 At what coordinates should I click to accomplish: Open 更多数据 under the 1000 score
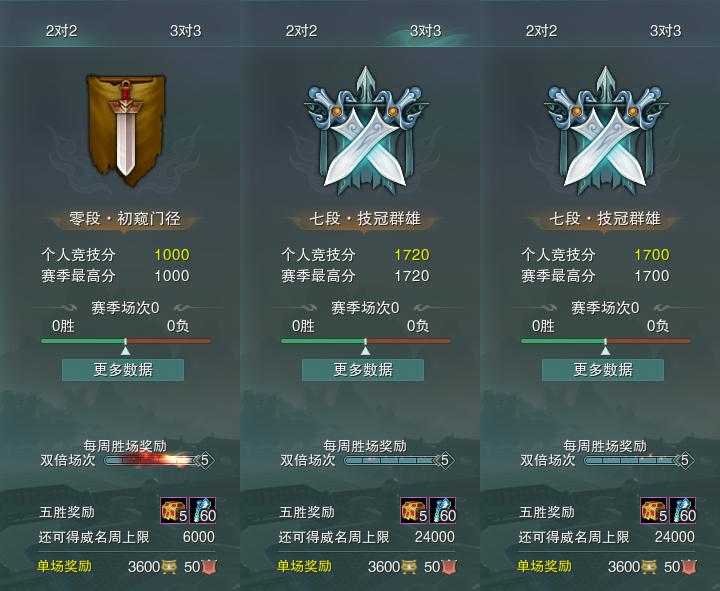click(x=123, y=370)
